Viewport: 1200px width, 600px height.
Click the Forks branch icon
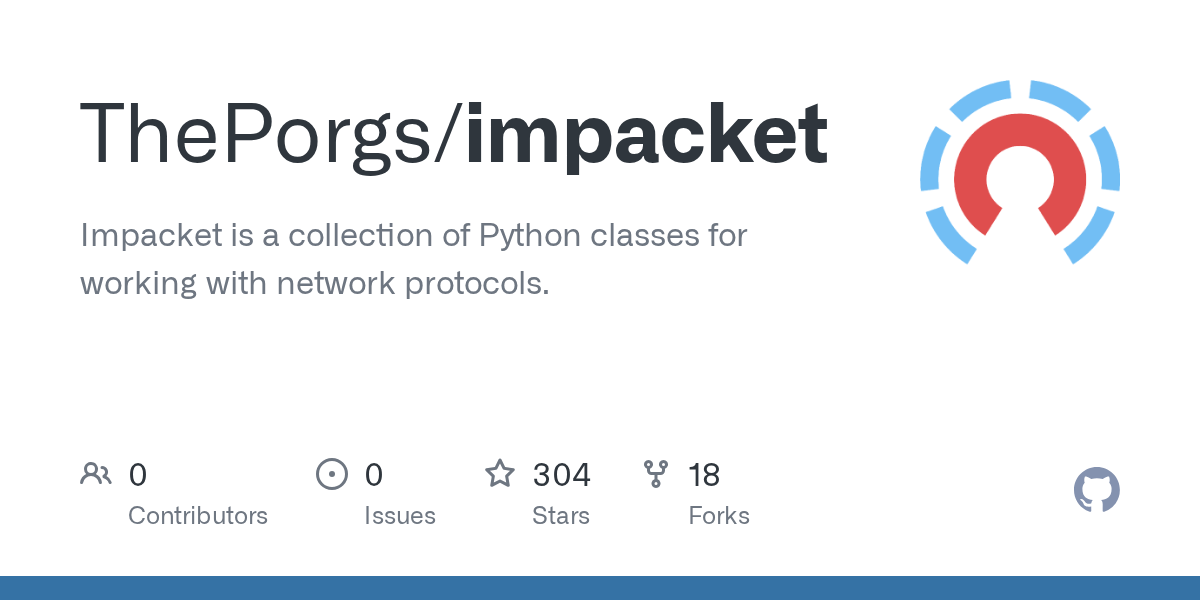point(656,474)
